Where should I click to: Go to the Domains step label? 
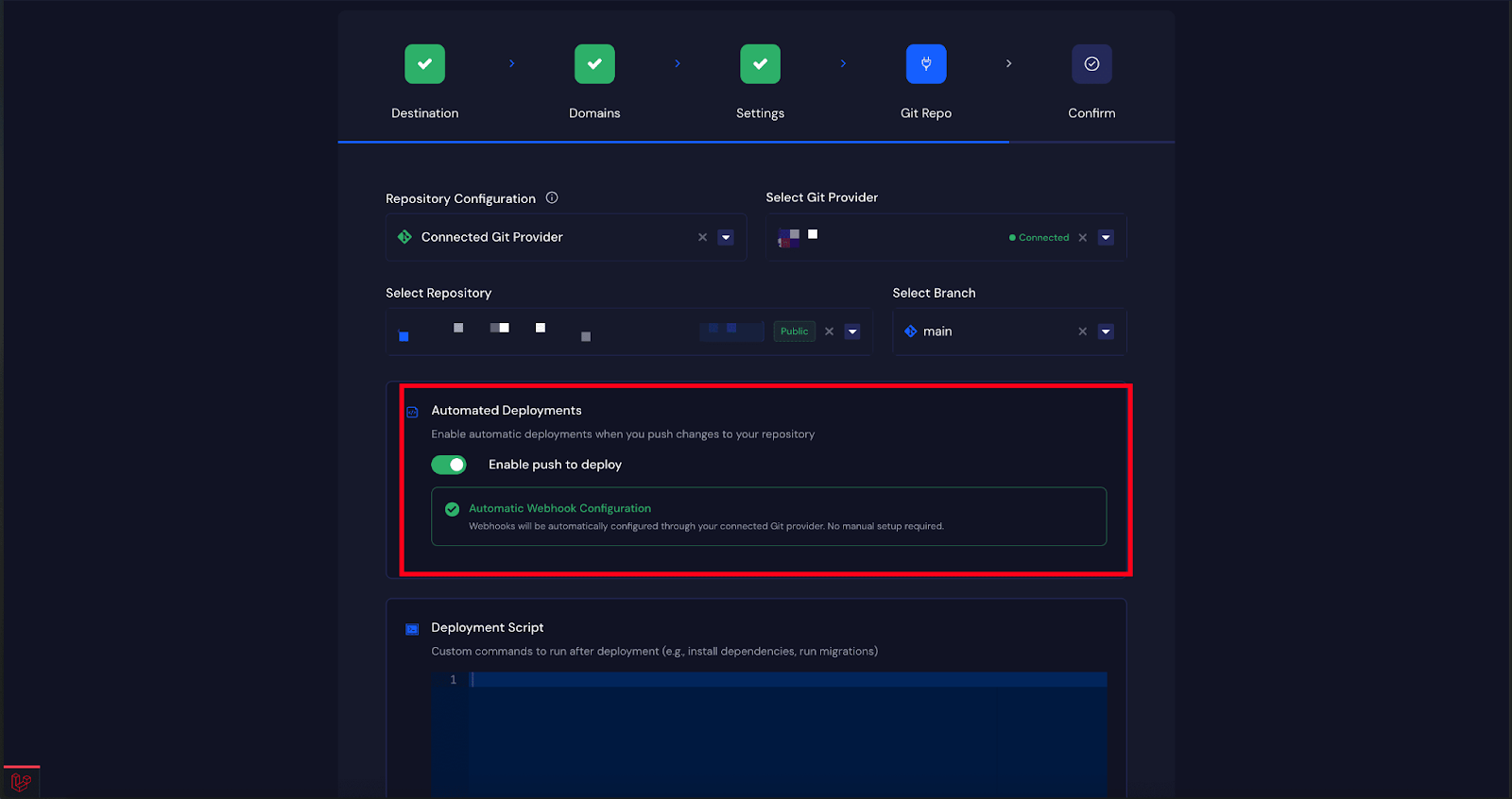click(x=594, y=113)
